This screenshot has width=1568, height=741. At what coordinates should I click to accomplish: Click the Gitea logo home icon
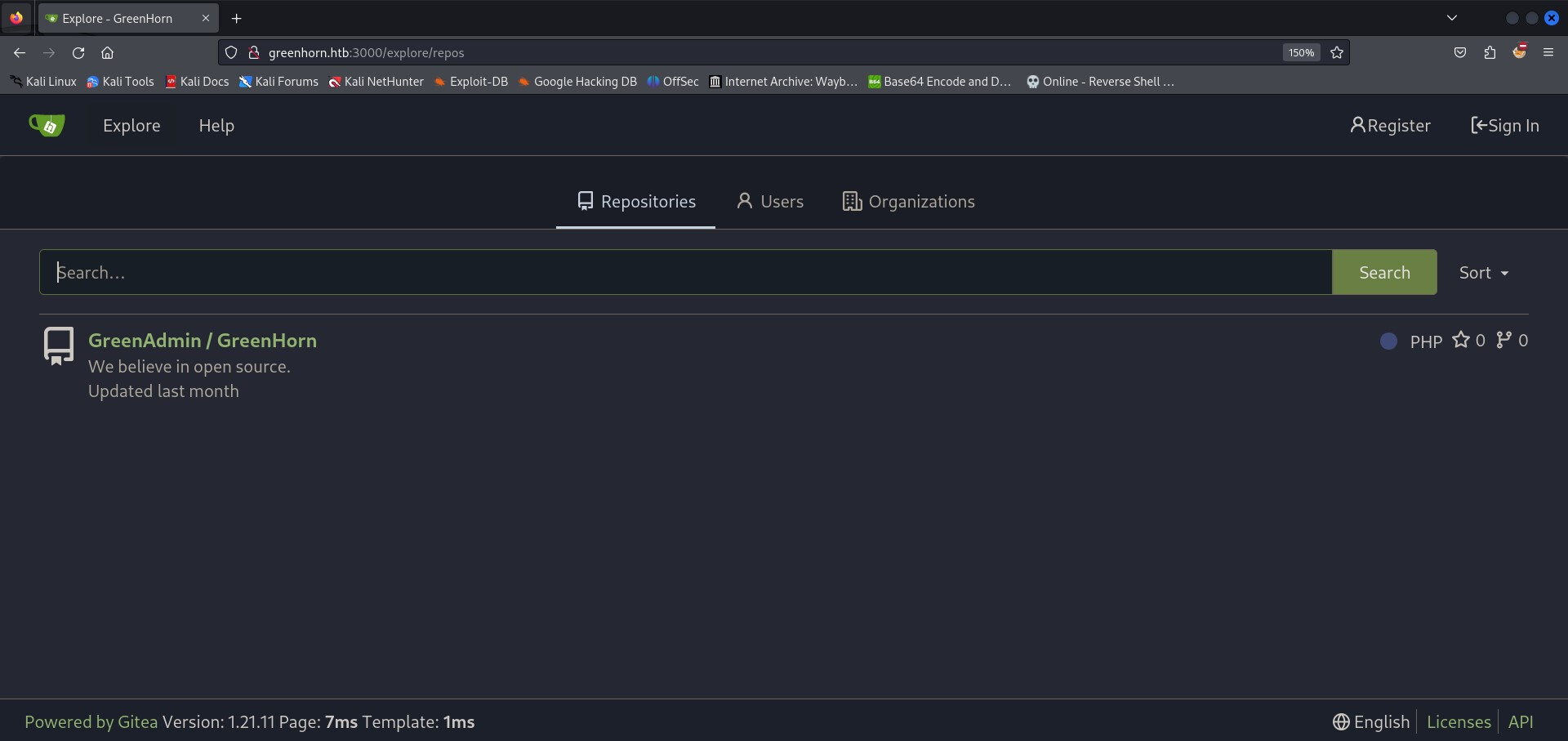tap(47, 125)
